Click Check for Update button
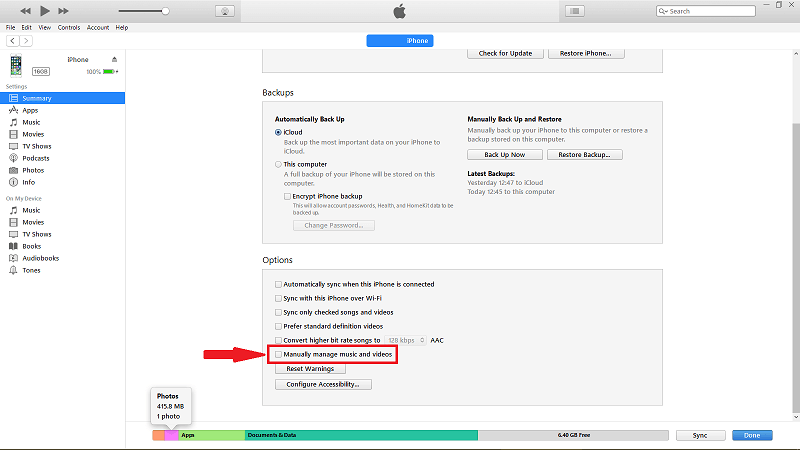The image size is (800, 450). [x=505, y=53]
